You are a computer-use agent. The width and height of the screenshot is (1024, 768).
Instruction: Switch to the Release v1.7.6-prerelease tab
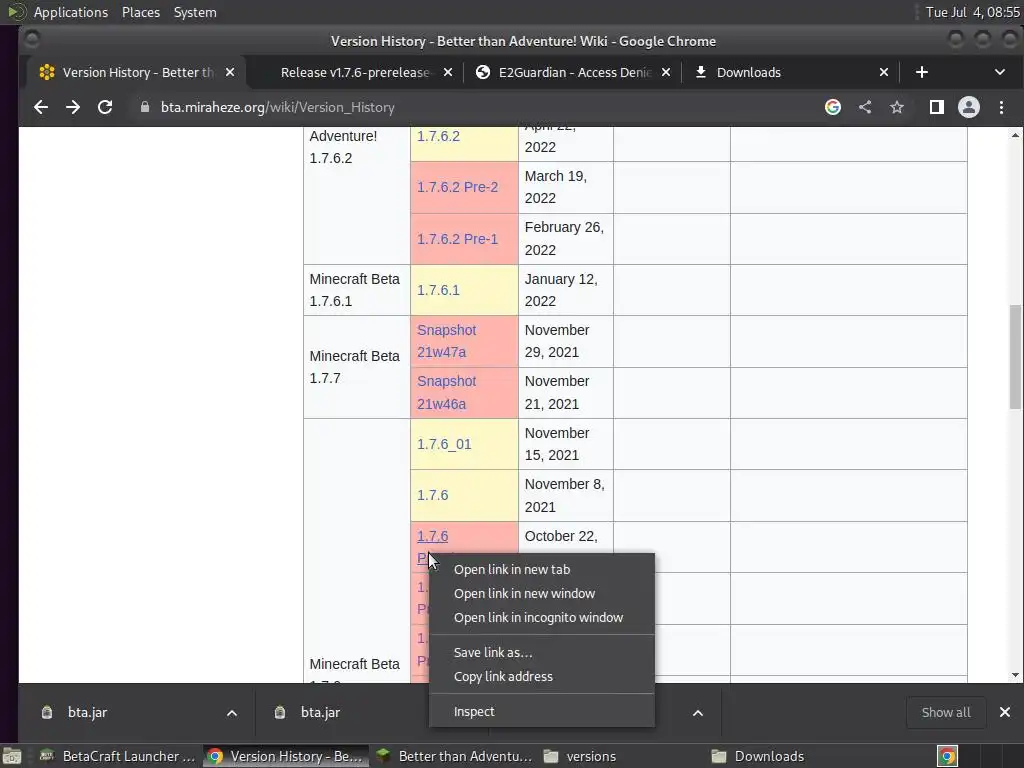[x=355, y=72]
